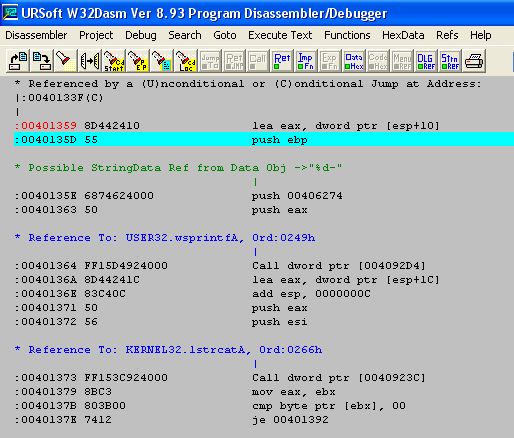Viewport: 514px width, 438px height.
Task: Click the Call dword ptr [004092D4] line
Action: click(x=220, y=265)
